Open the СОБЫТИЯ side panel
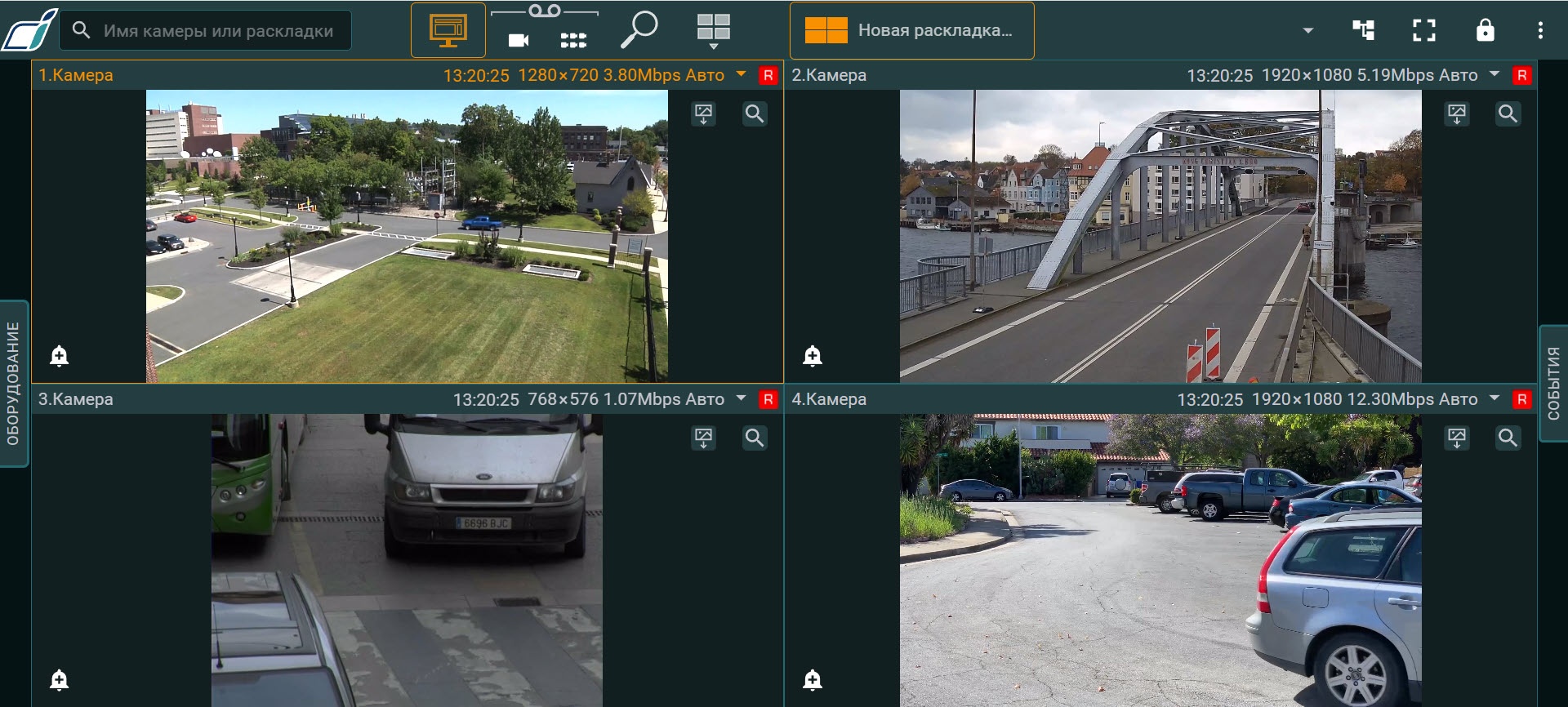This screenshot has height=707, width=1568. (x=1553, y=383)
